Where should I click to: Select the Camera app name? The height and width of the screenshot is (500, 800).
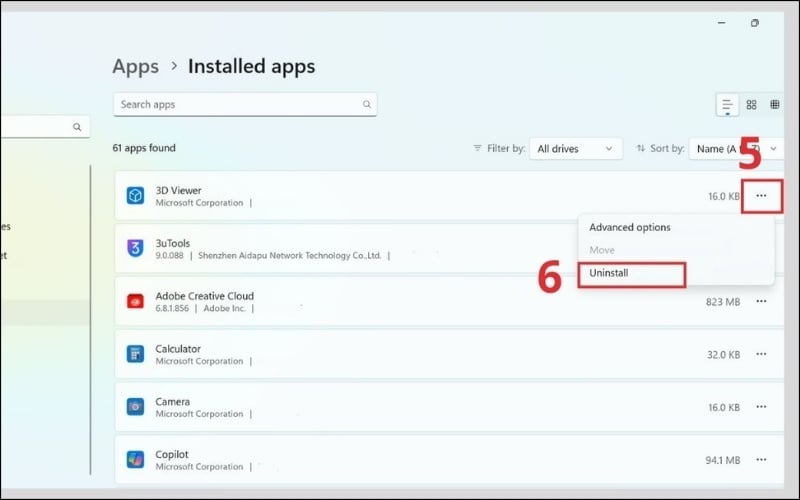click(172, 402)
